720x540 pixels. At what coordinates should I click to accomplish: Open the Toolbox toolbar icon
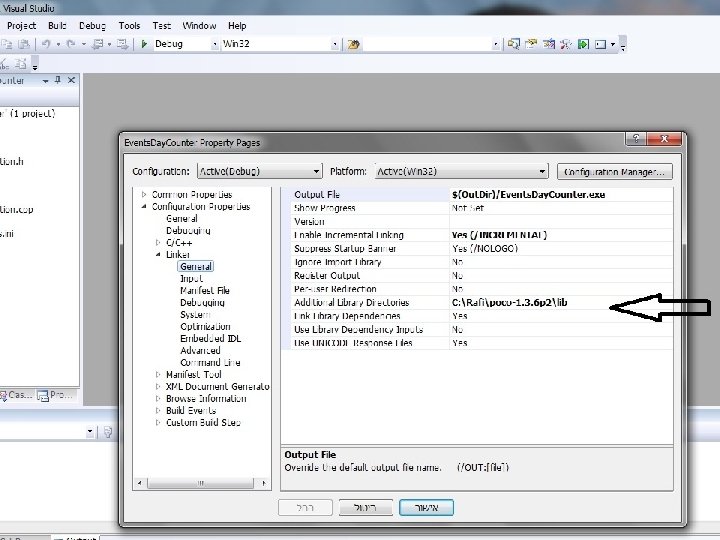(566, 44)
